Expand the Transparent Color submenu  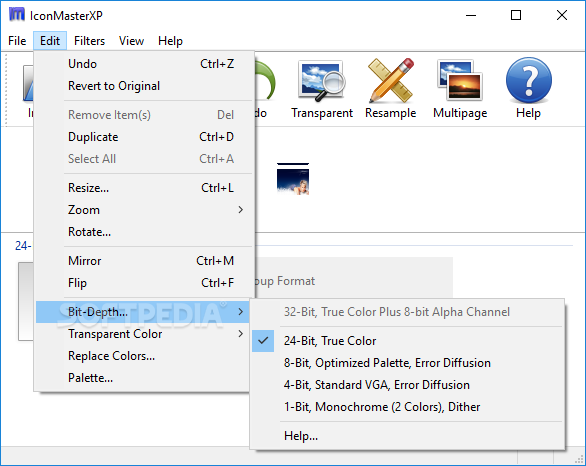143,334
